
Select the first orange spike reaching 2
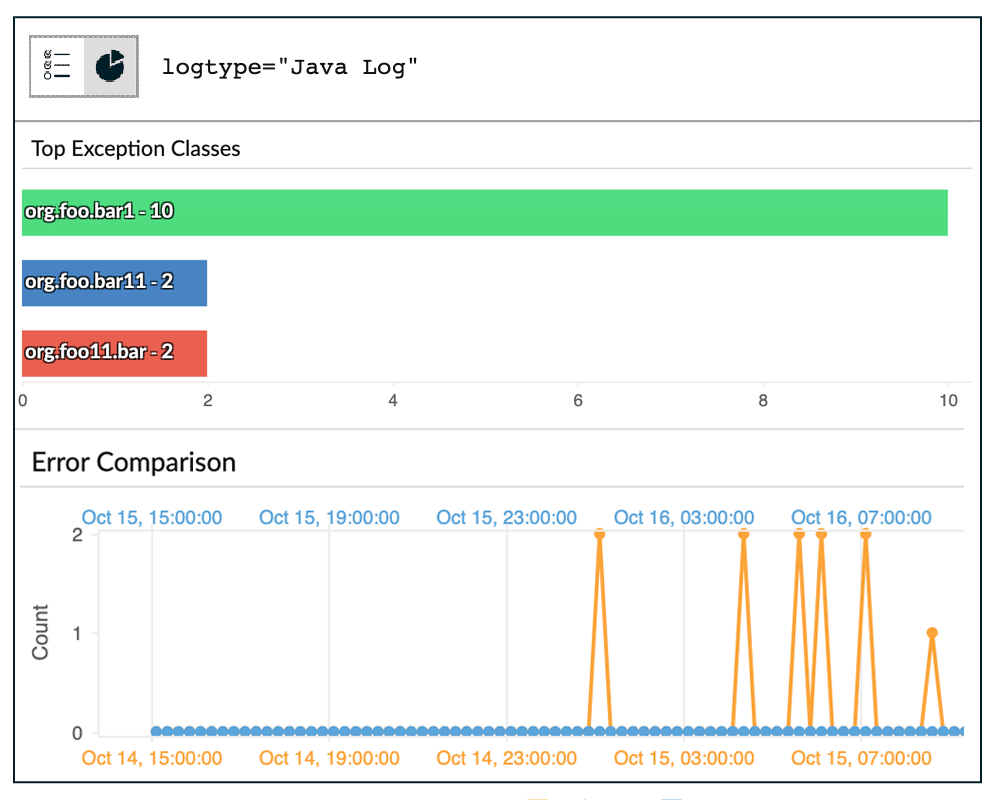pyautogui.click(x=599, y=533)
